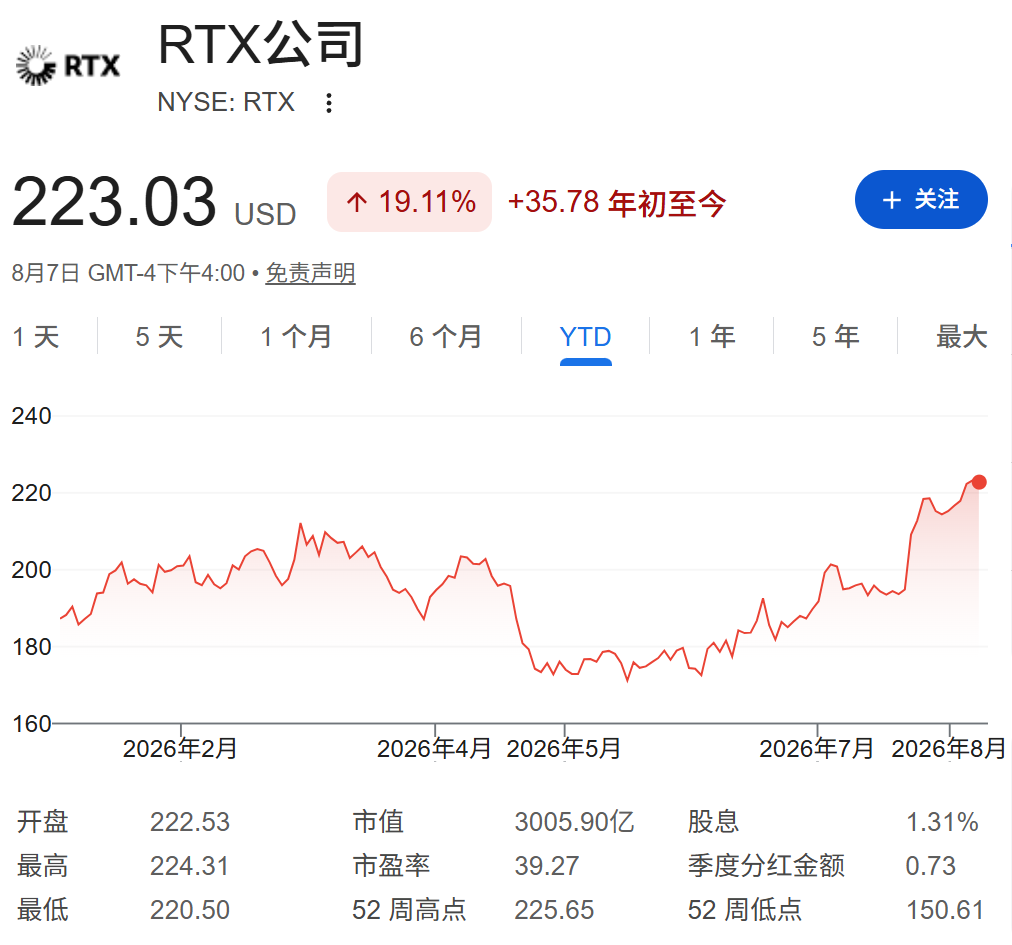Click the 52 周低点 value 150.61

coord(945,910)
